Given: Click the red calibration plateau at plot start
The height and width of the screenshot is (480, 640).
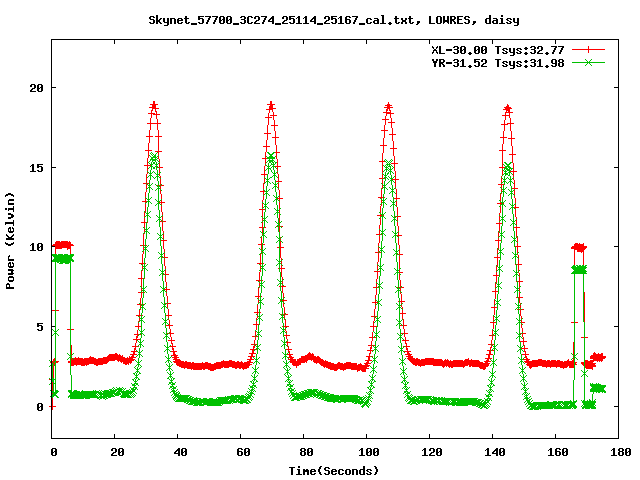Looking at the screenshot, I should click(x=63, y=245).
